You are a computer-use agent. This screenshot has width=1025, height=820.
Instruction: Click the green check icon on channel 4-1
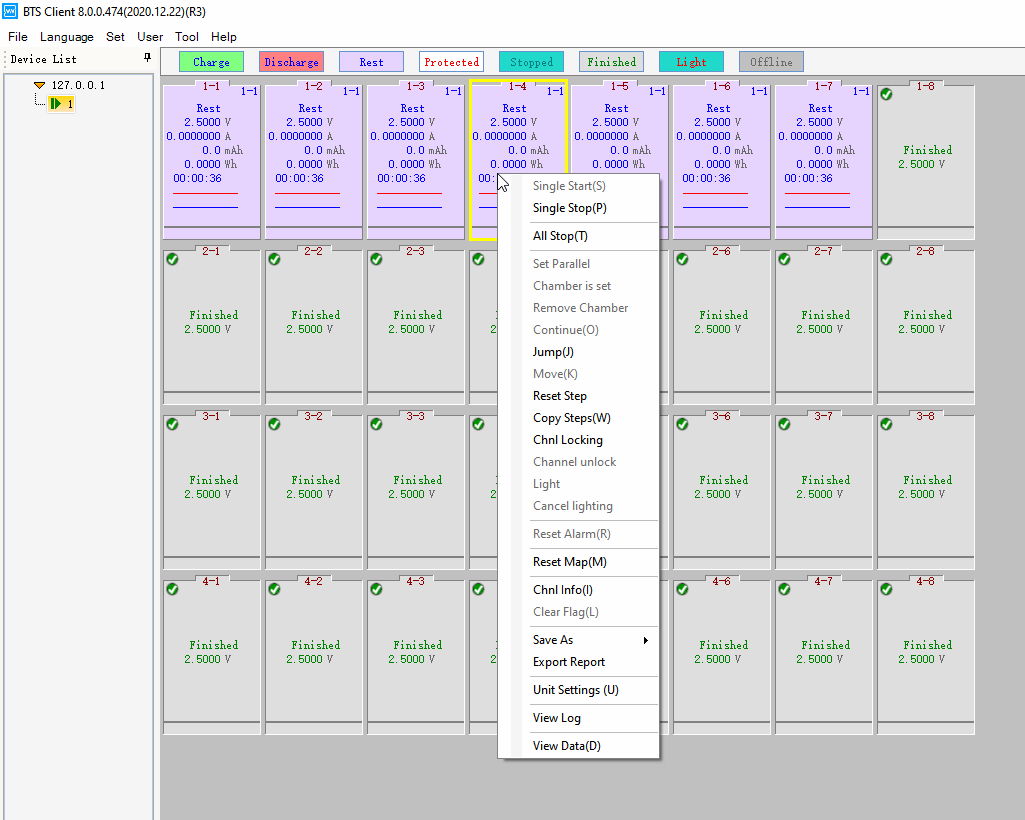click(x=172, y=589)
